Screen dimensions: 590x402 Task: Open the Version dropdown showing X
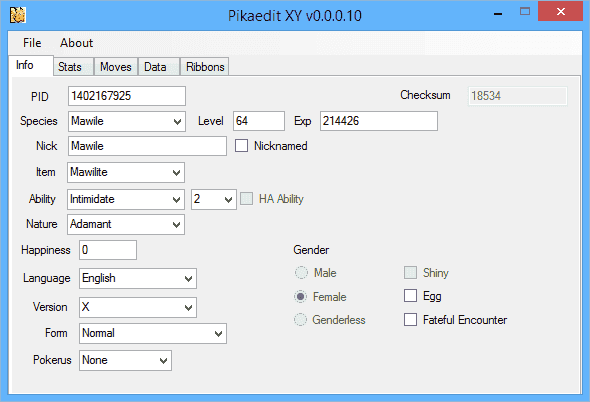(x=138, y=307)
